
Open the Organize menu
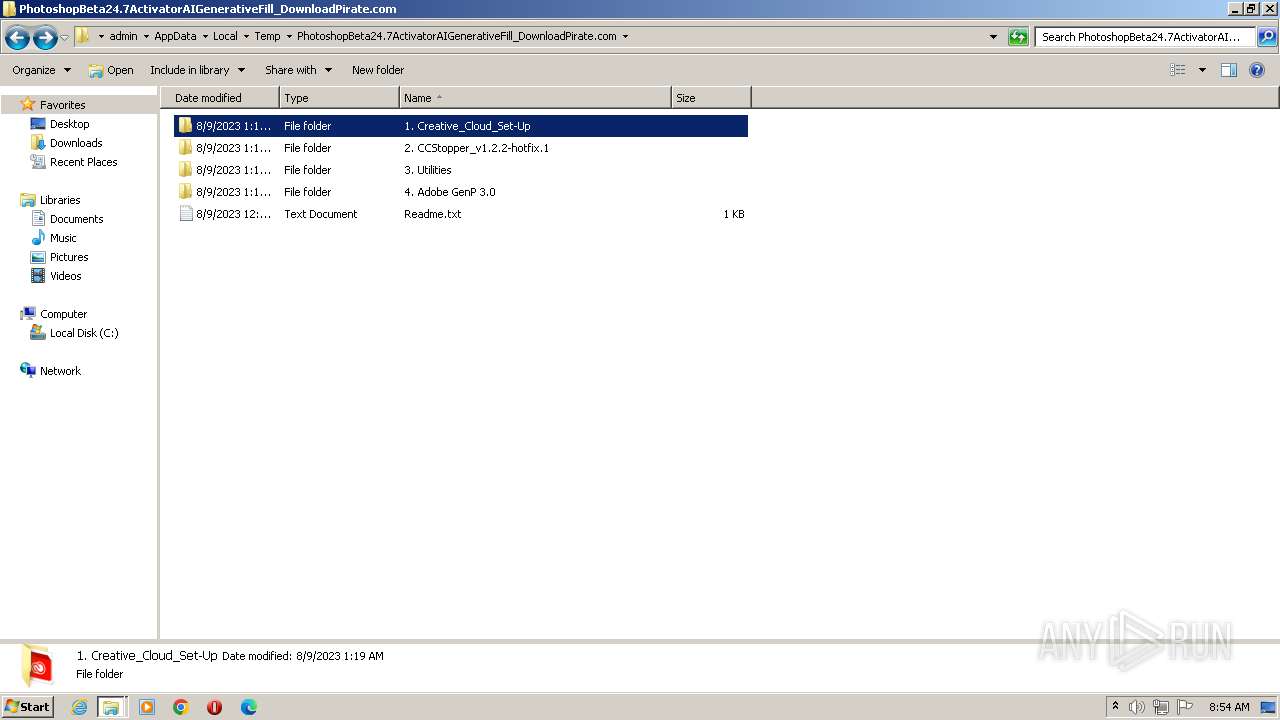[41, 70]
